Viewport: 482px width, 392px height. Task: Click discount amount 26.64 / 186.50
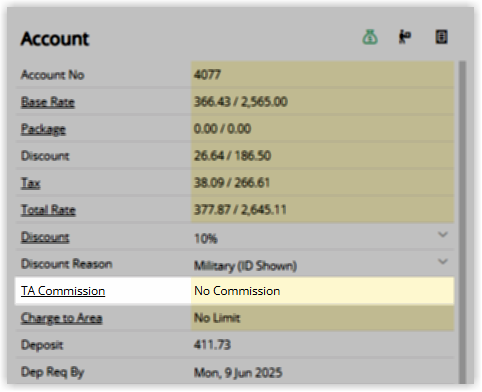pyautogui.click(x=232, y=156)
